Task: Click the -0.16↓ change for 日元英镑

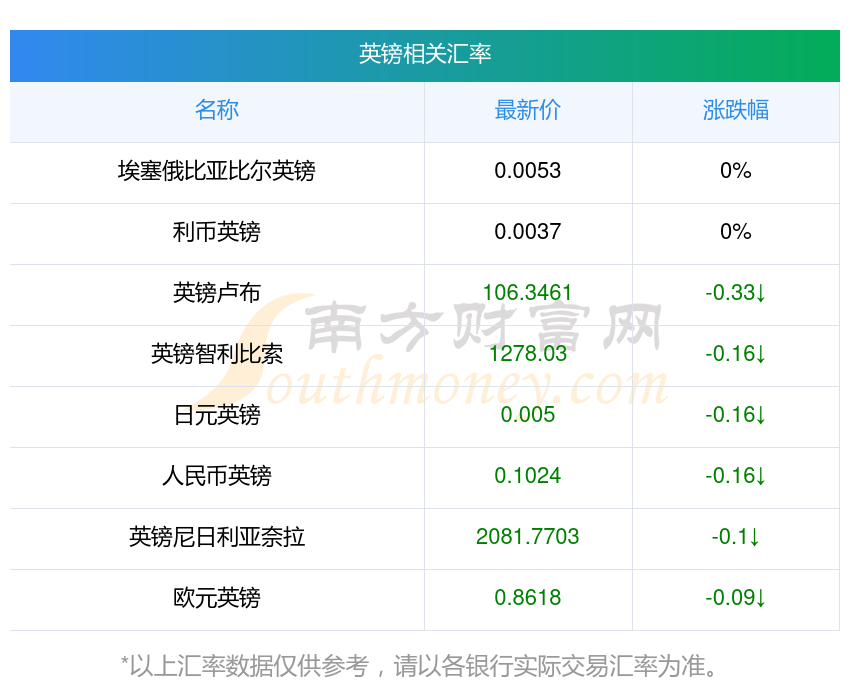Action: tap(736, 415)
